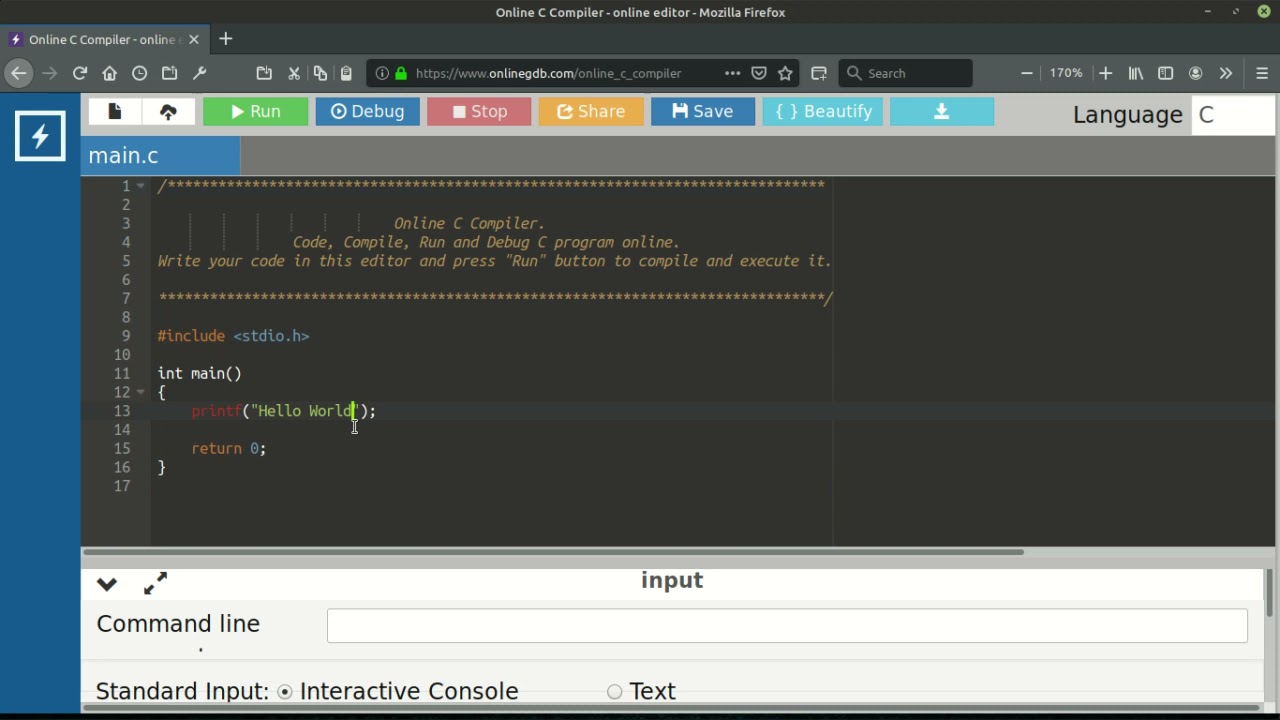Open Firefox account icon
The width and height of the screenshot is (1280, 720).
pos(1196,73)
